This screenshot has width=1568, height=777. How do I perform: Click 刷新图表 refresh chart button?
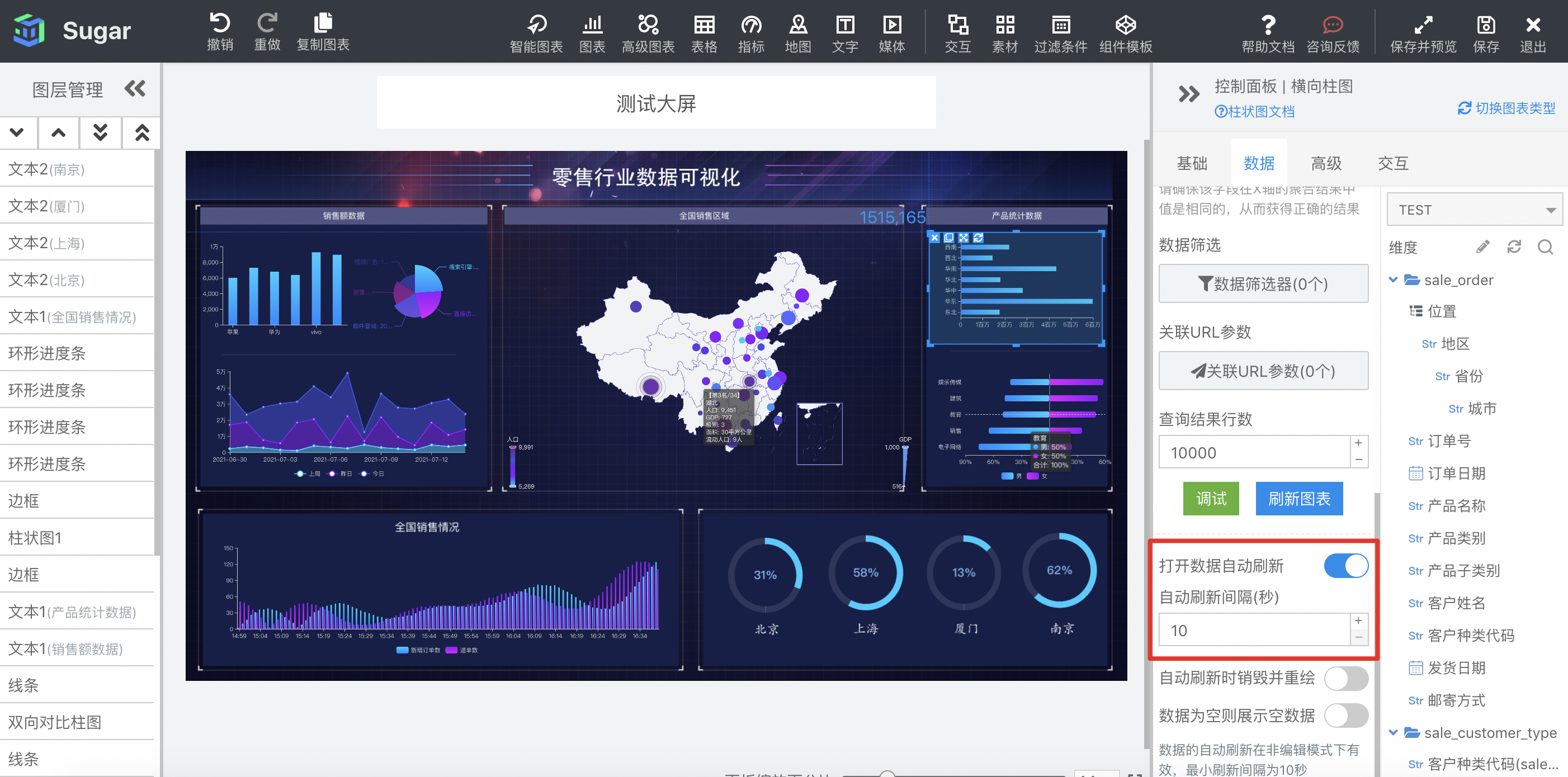pyautogui.click(x=1299, y=499)
